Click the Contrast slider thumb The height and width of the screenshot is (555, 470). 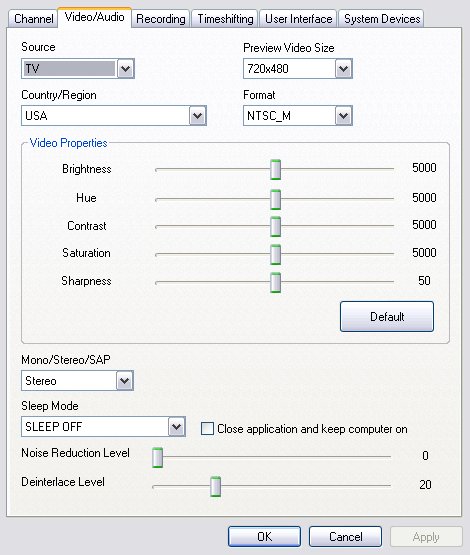tap(275, 227)
